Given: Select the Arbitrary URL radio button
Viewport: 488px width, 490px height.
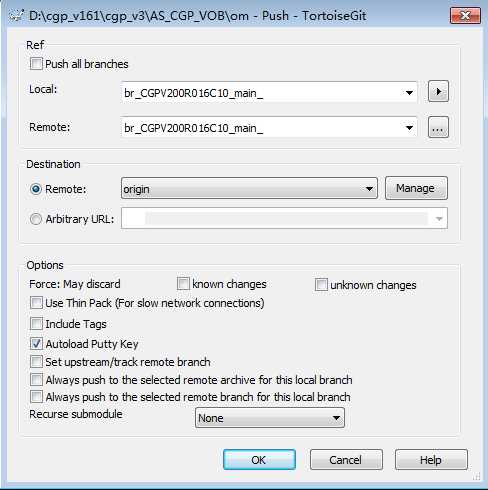Looking at the screenshot, I should click(36, 219).
